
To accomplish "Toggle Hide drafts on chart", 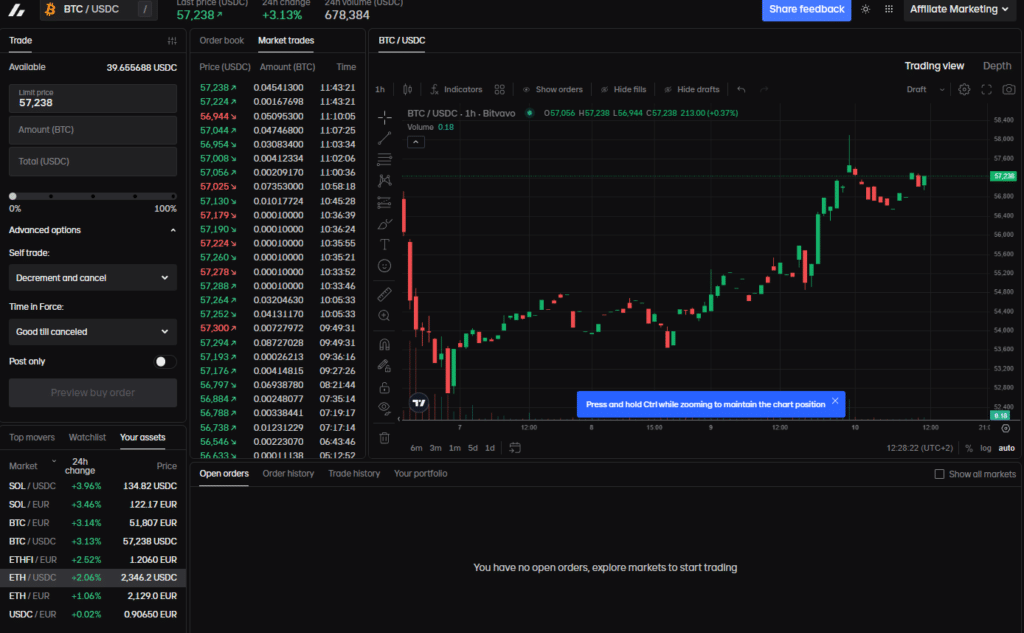I will point(692,89).
